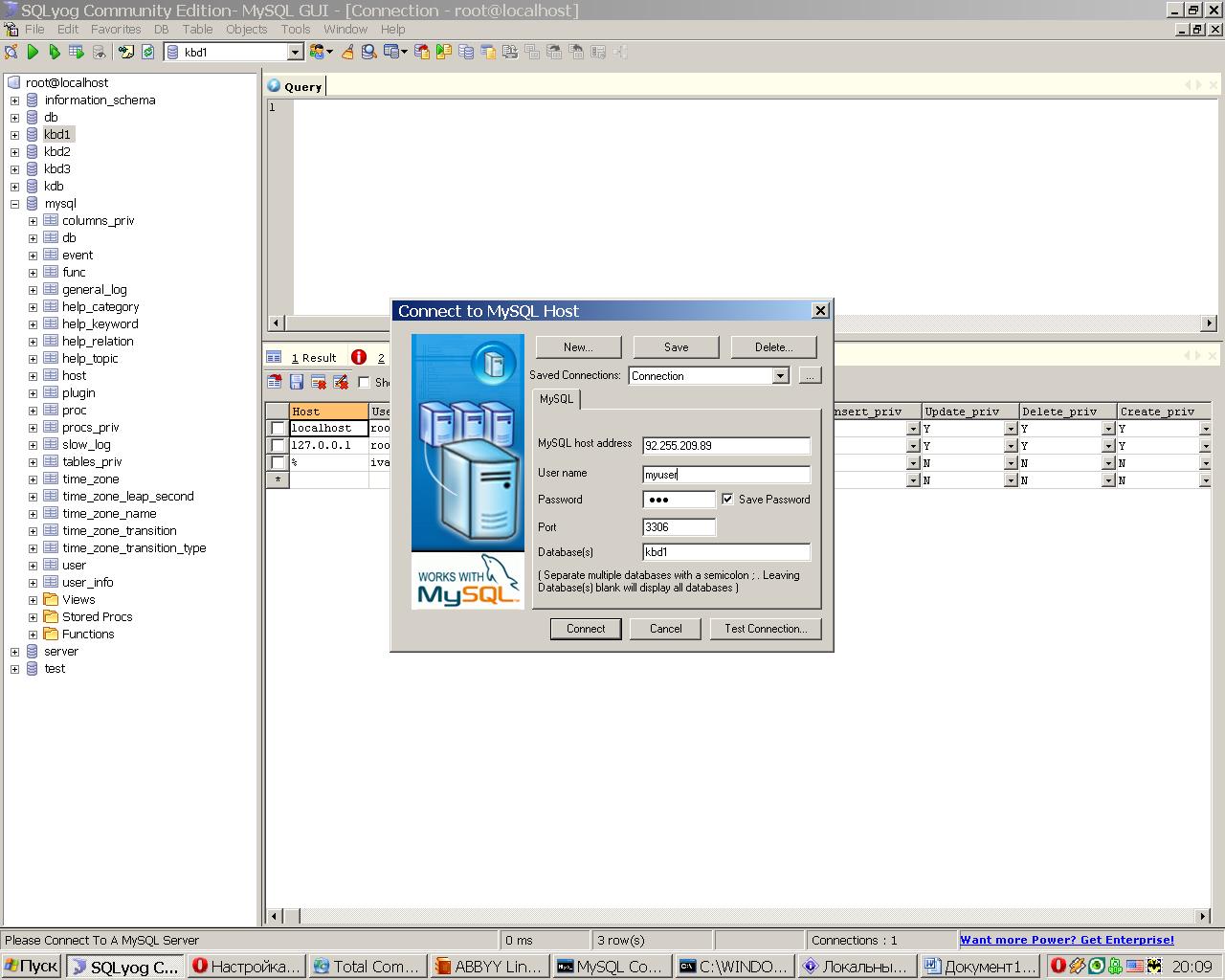Image resolution: width=1225 pixels, height=980 pixels.
Task: Select the 1 Result tab
Action: point(314,358)
